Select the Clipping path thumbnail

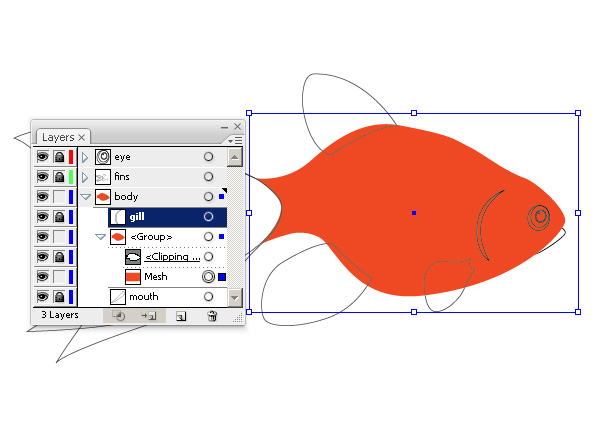point(133,257)
